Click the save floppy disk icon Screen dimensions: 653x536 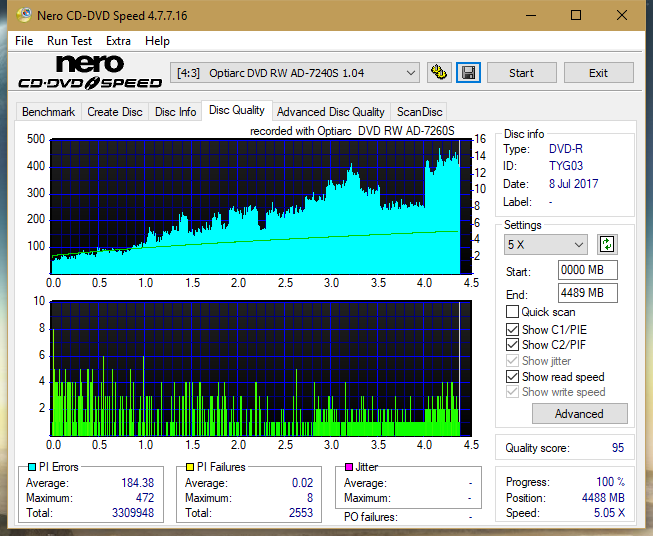point(469,73)
